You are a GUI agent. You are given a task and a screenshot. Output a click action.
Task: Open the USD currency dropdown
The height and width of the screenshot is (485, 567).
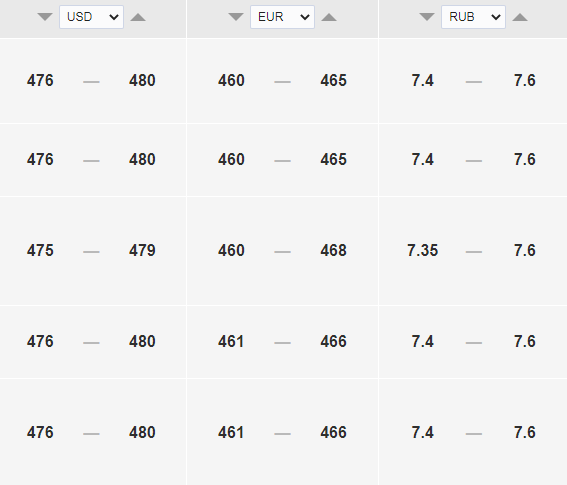[91, 17]
